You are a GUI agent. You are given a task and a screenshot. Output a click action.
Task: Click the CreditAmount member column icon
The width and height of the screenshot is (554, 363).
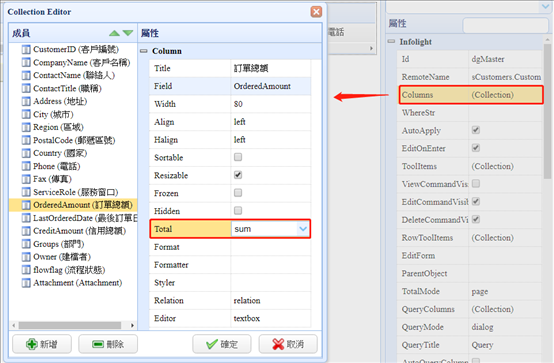pyautogui.click(x=26, y=231)
